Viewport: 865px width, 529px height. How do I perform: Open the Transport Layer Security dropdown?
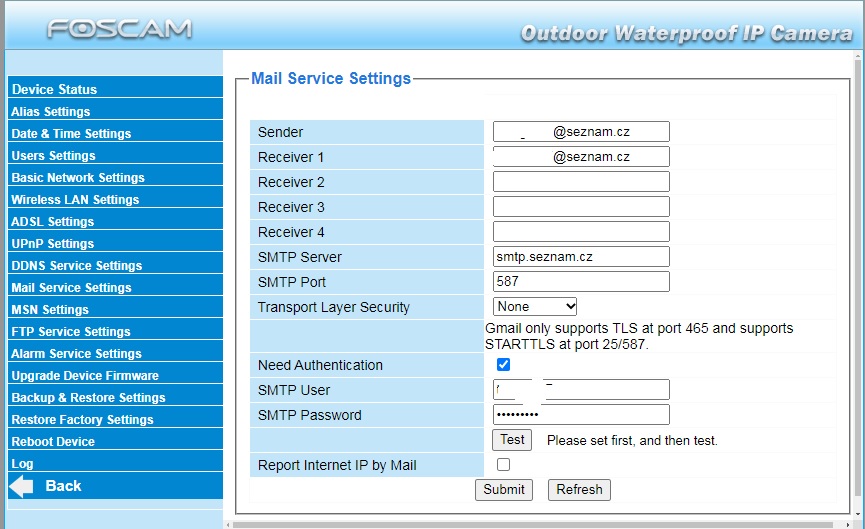click(x=535, y=307)
